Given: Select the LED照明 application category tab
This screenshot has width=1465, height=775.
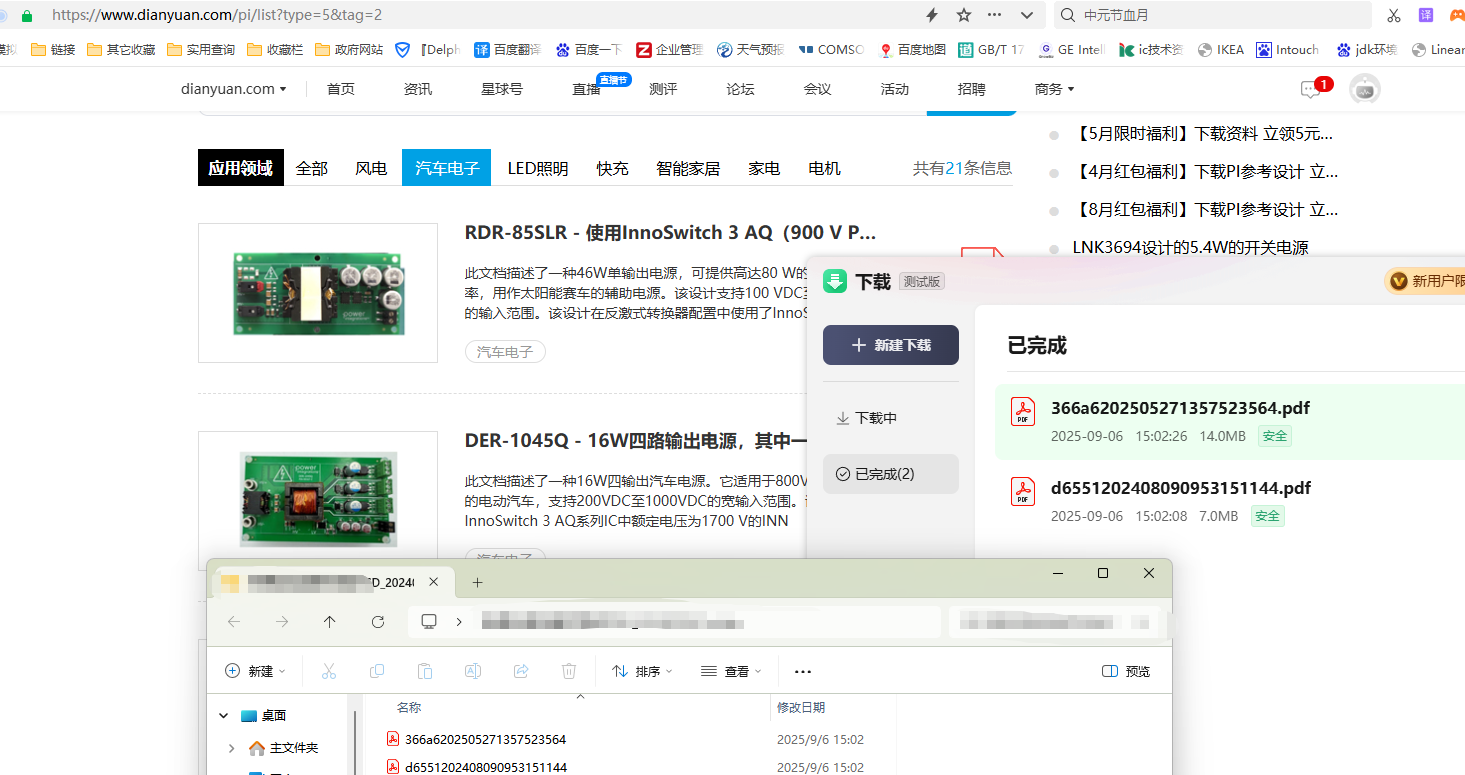Looking at the screenshot, I should (537, 168).
